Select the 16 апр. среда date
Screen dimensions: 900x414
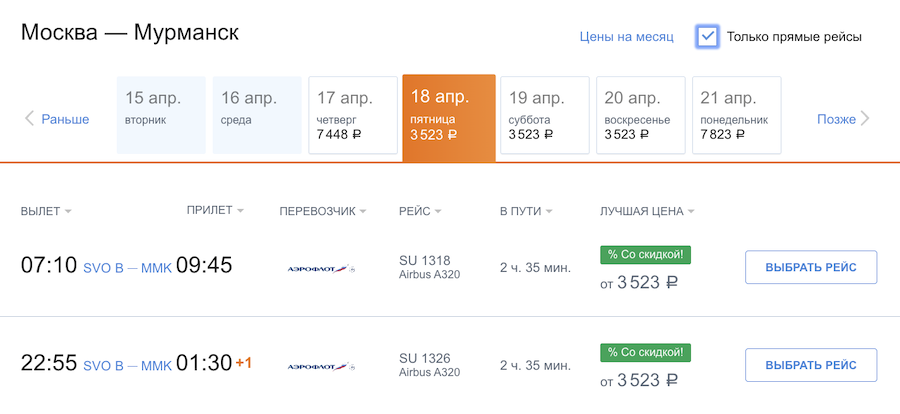[256, 115]
